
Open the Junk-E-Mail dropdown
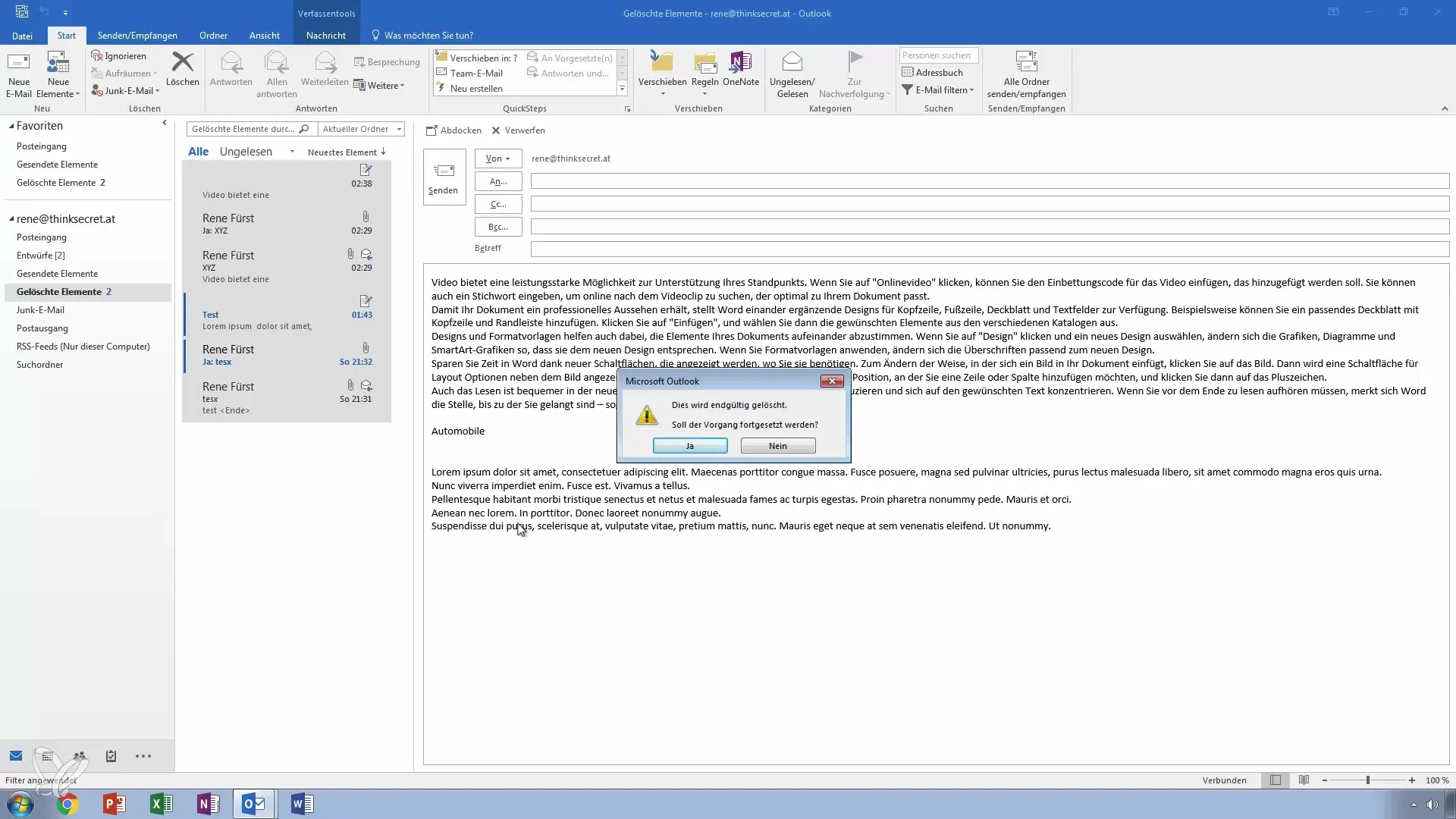pos(126,90)
